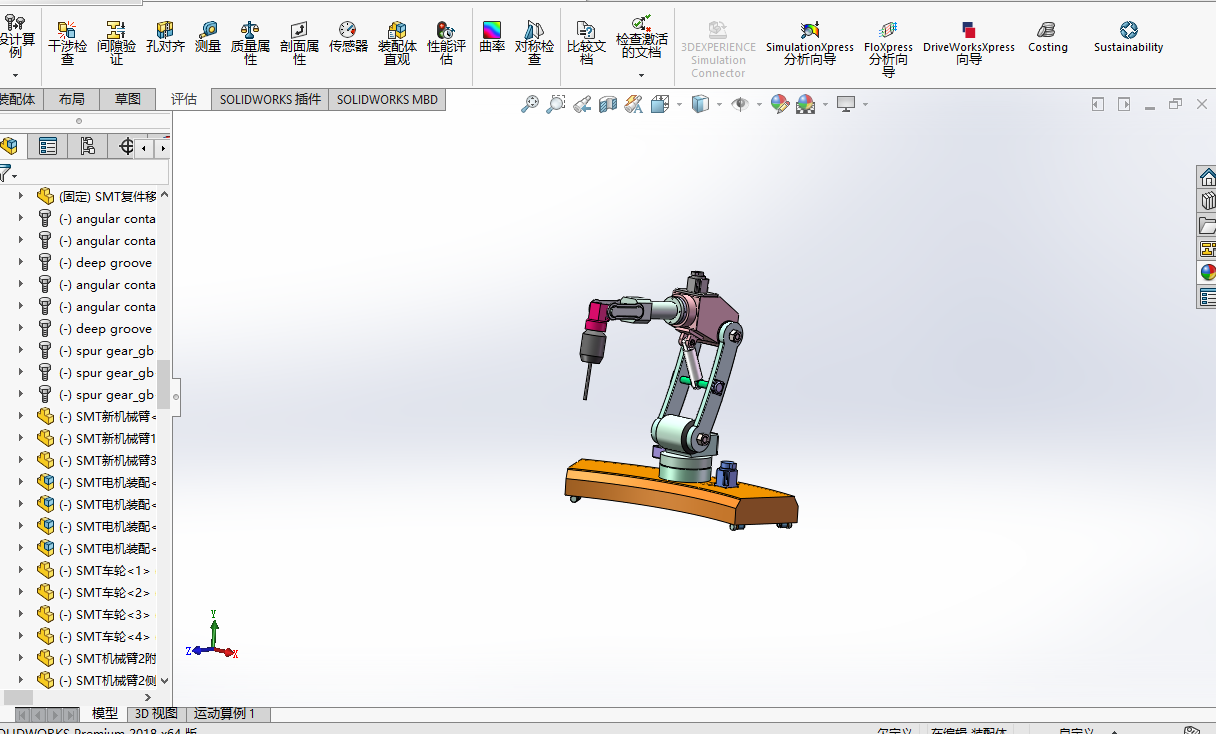The width and height of the screenshot is (1216, 734).
Task: Open Mass Properties (质量属性)
Action: 250,43
